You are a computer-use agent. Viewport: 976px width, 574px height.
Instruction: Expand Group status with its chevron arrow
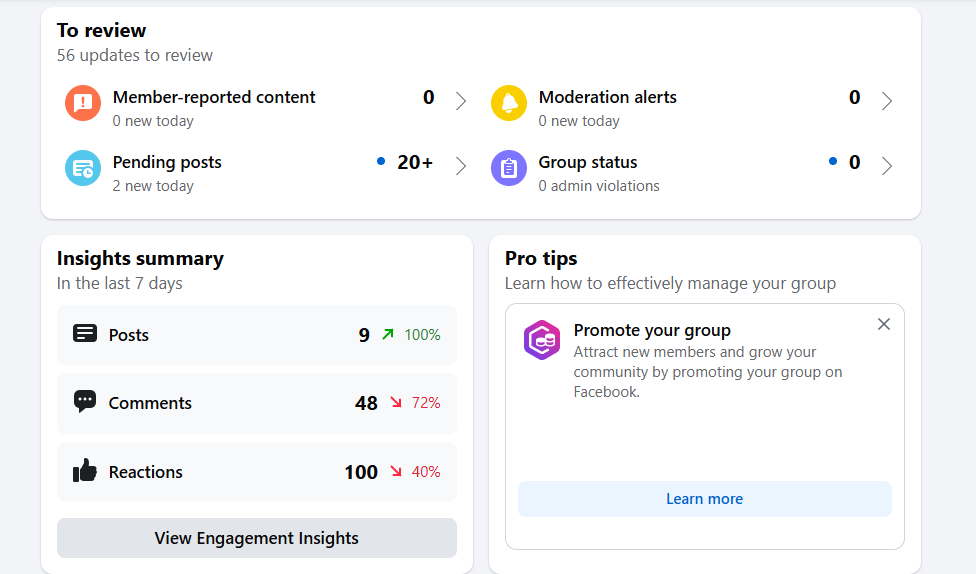click(x=887, y=166)
